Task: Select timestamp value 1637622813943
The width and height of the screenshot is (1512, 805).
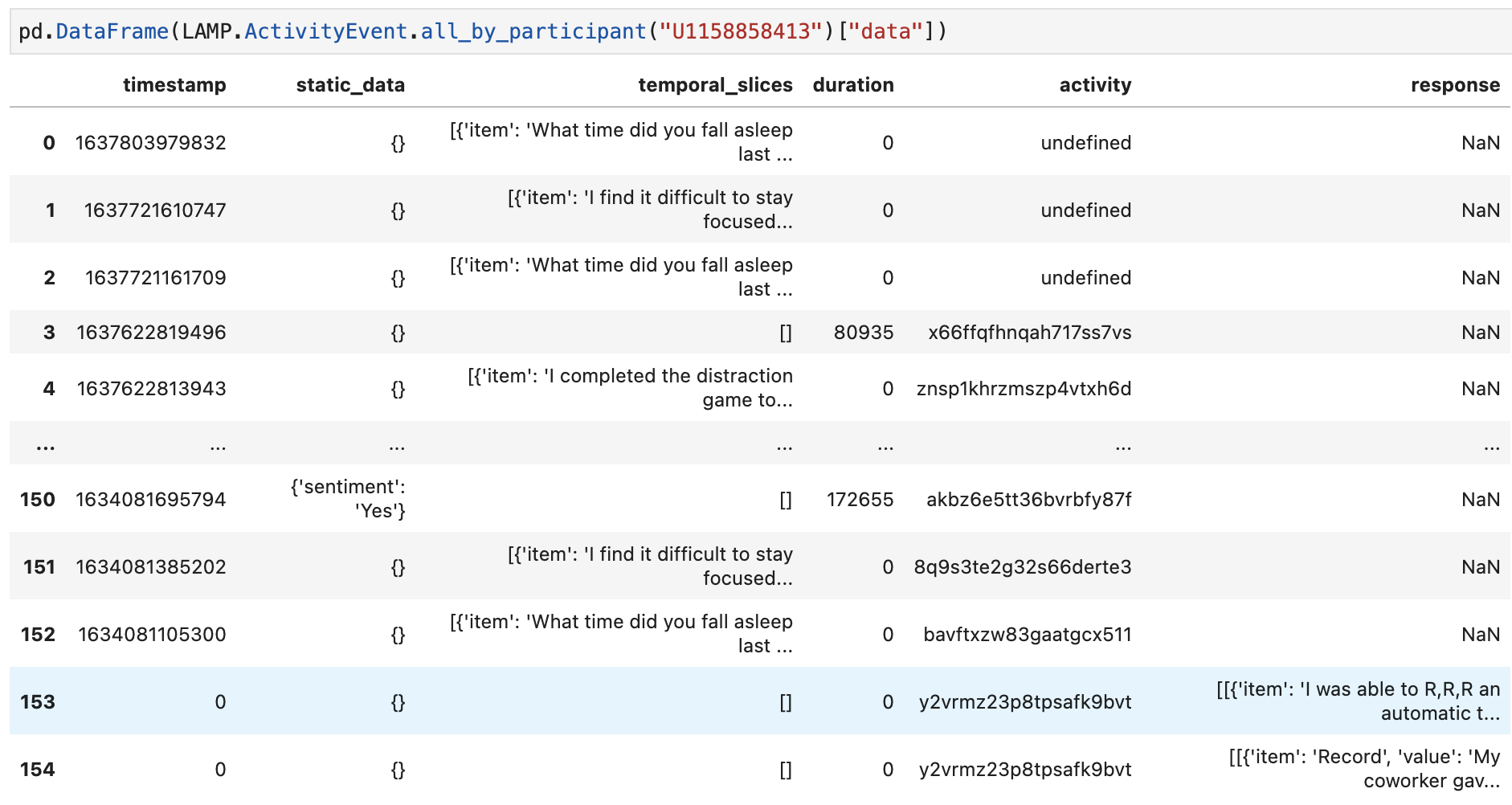Action: click(151, 389)
